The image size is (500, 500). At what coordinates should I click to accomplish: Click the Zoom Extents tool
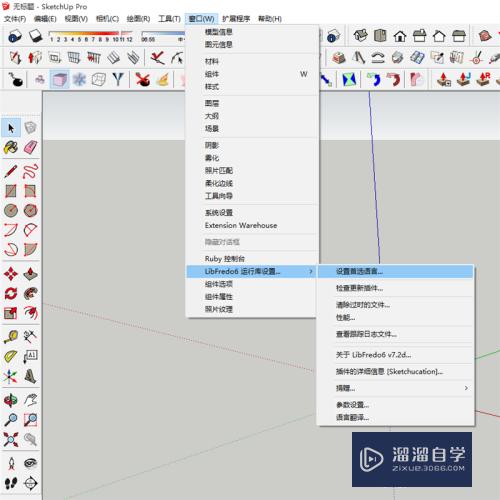coord(11,439)
